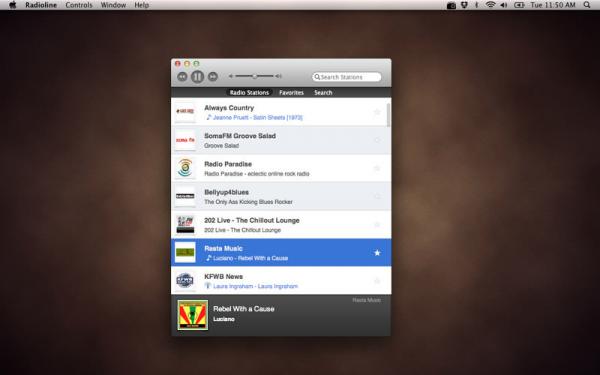The image size is (600, 375).
Task: Pause playback with the pause button
Action: [x=197, y=77]
